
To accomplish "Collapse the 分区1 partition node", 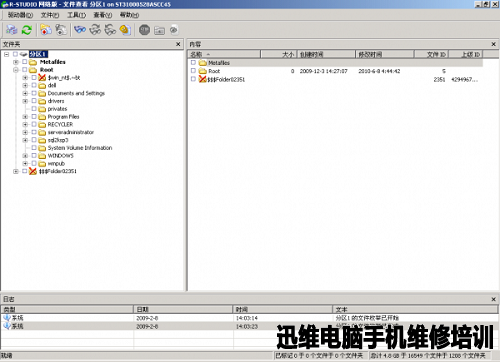I will tap(6, 54).
